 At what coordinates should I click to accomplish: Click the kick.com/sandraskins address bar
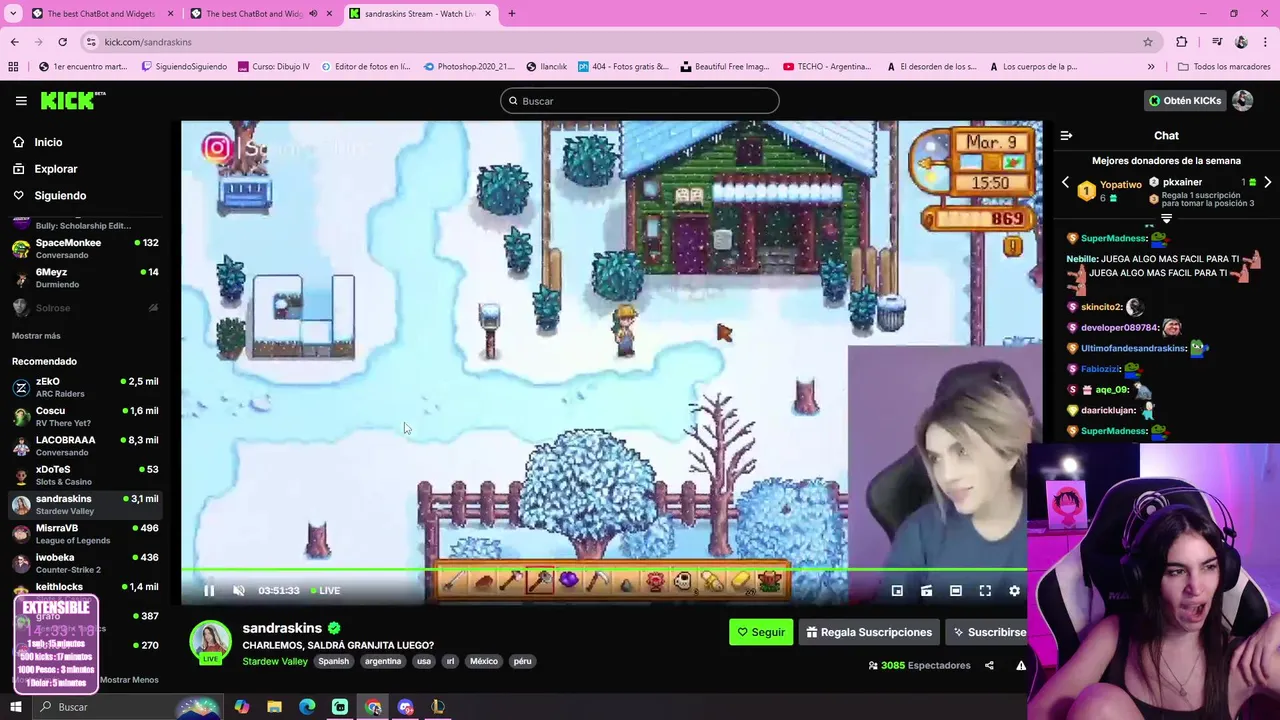[620, 42]
